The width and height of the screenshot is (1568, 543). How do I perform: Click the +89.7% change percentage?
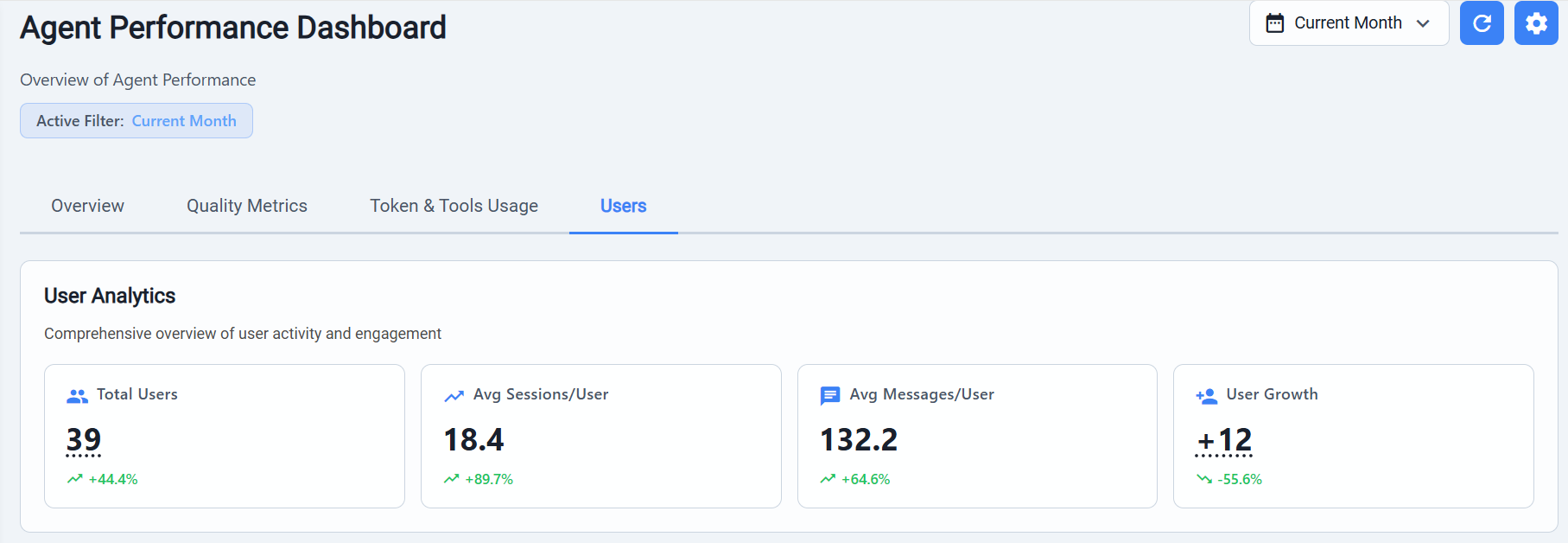coord(489,479)
